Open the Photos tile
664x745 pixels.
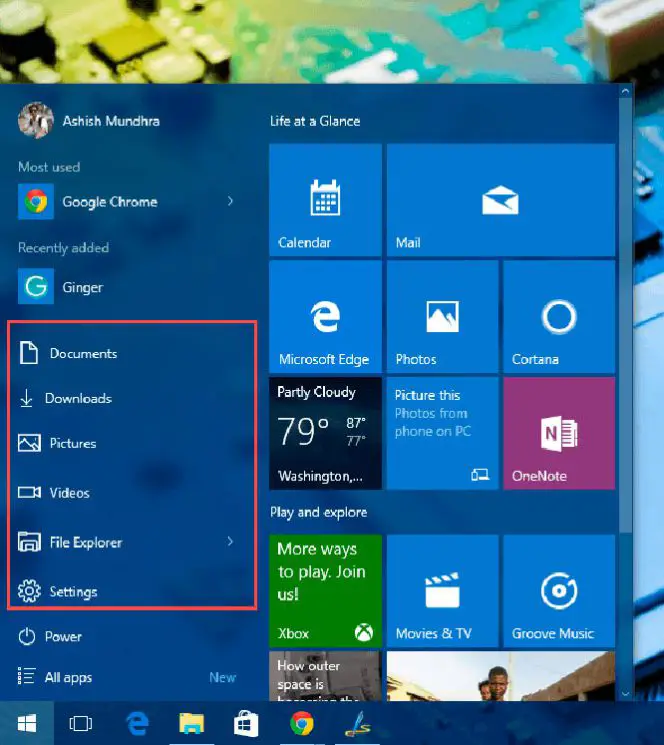click(442, 317)
